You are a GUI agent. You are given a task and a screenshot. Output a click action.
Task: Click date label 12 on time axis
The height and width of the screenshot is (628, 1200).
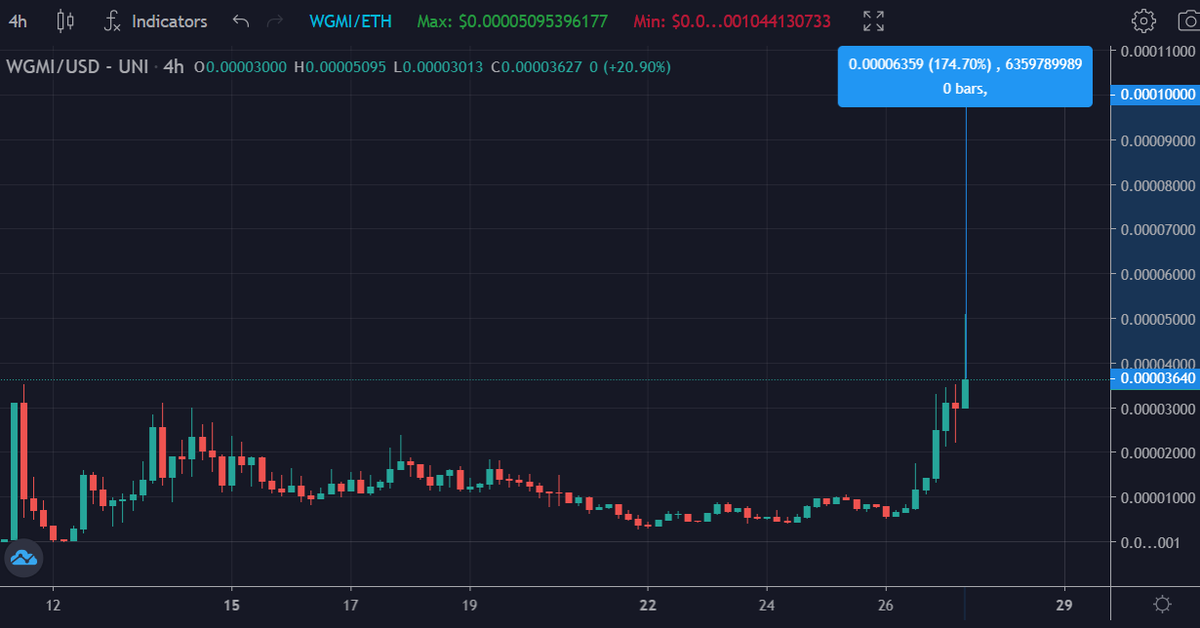click(53, 605)
